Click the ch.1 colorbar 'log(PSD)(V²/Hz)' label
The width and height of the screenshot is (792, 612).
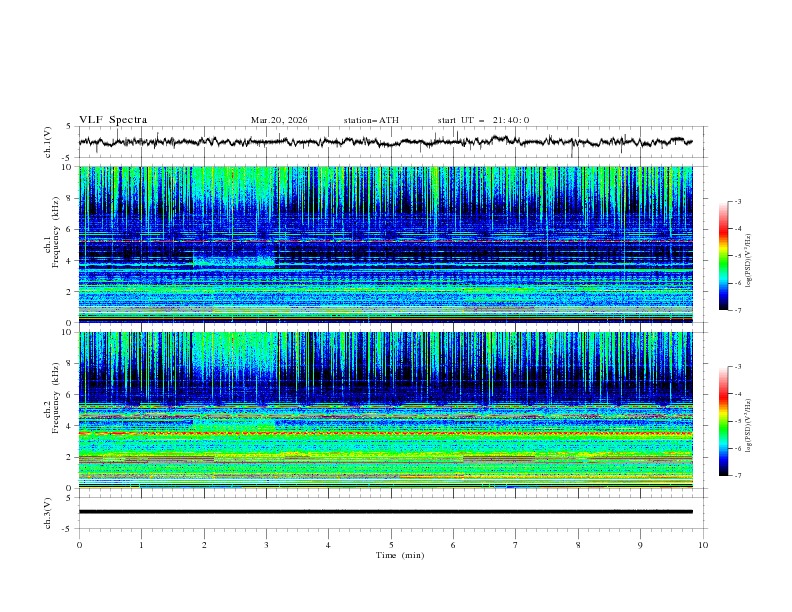tap(749, 261)
